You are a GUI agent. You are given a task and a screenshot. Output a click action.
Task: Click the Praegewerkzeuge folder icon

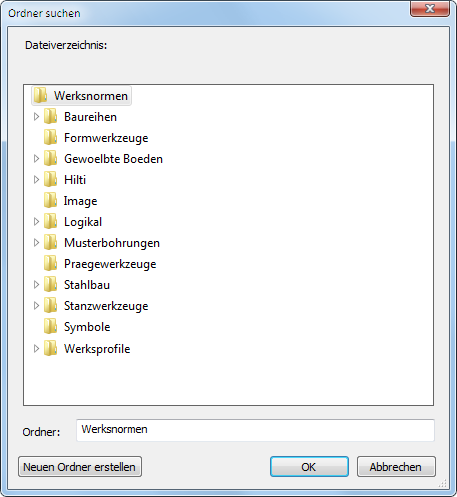click(50, 264)
